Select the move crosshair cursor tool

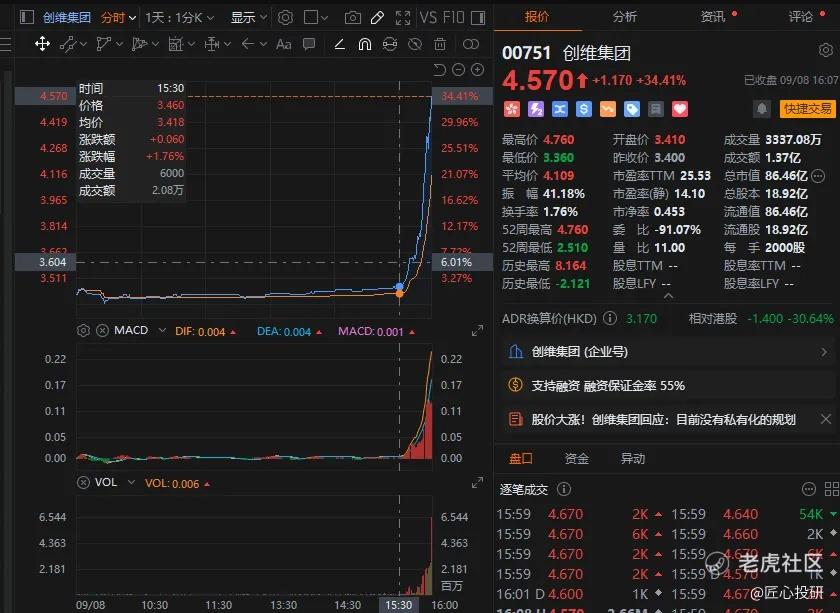coord(42,44)
